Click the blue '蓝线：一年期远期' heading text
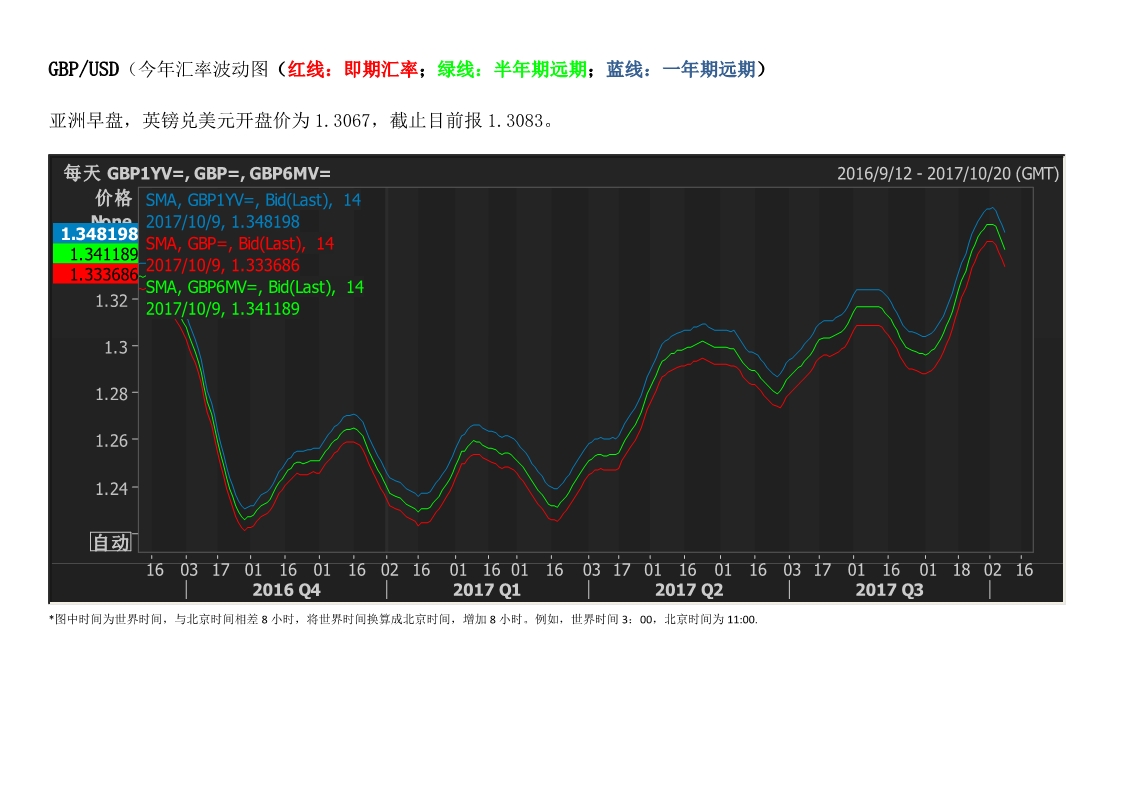Screen dimensions: 1122x793 point(680,69)
